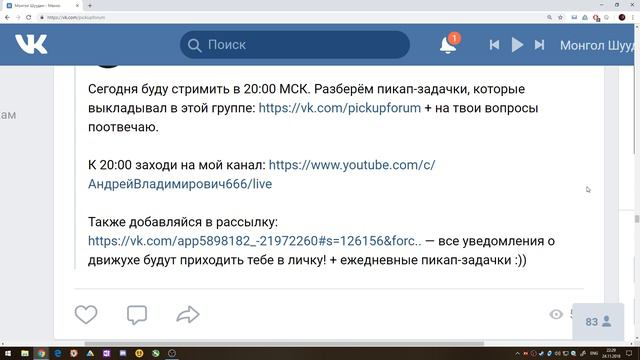Click the horizontal page scrollbar

point(284,344)
